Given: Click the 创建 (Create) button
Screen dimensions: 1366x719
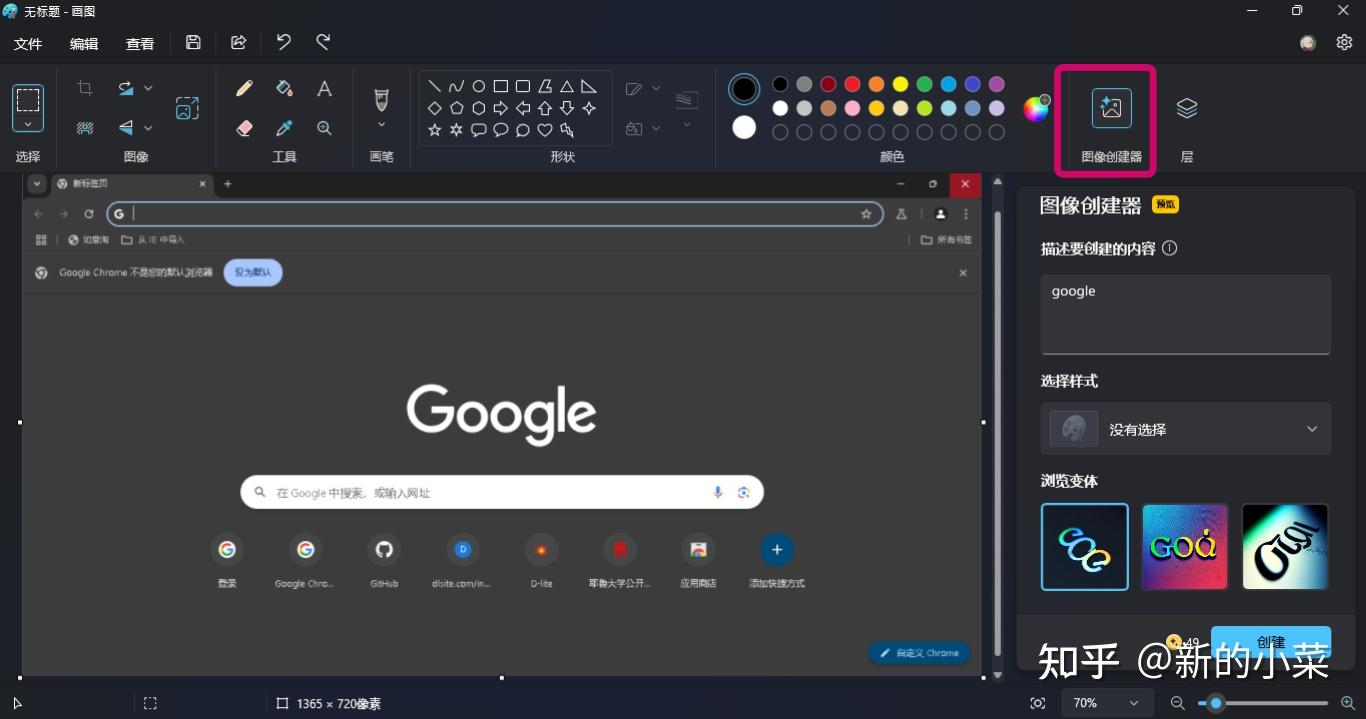Looking at the screenshot, I should coord(1270,643).
